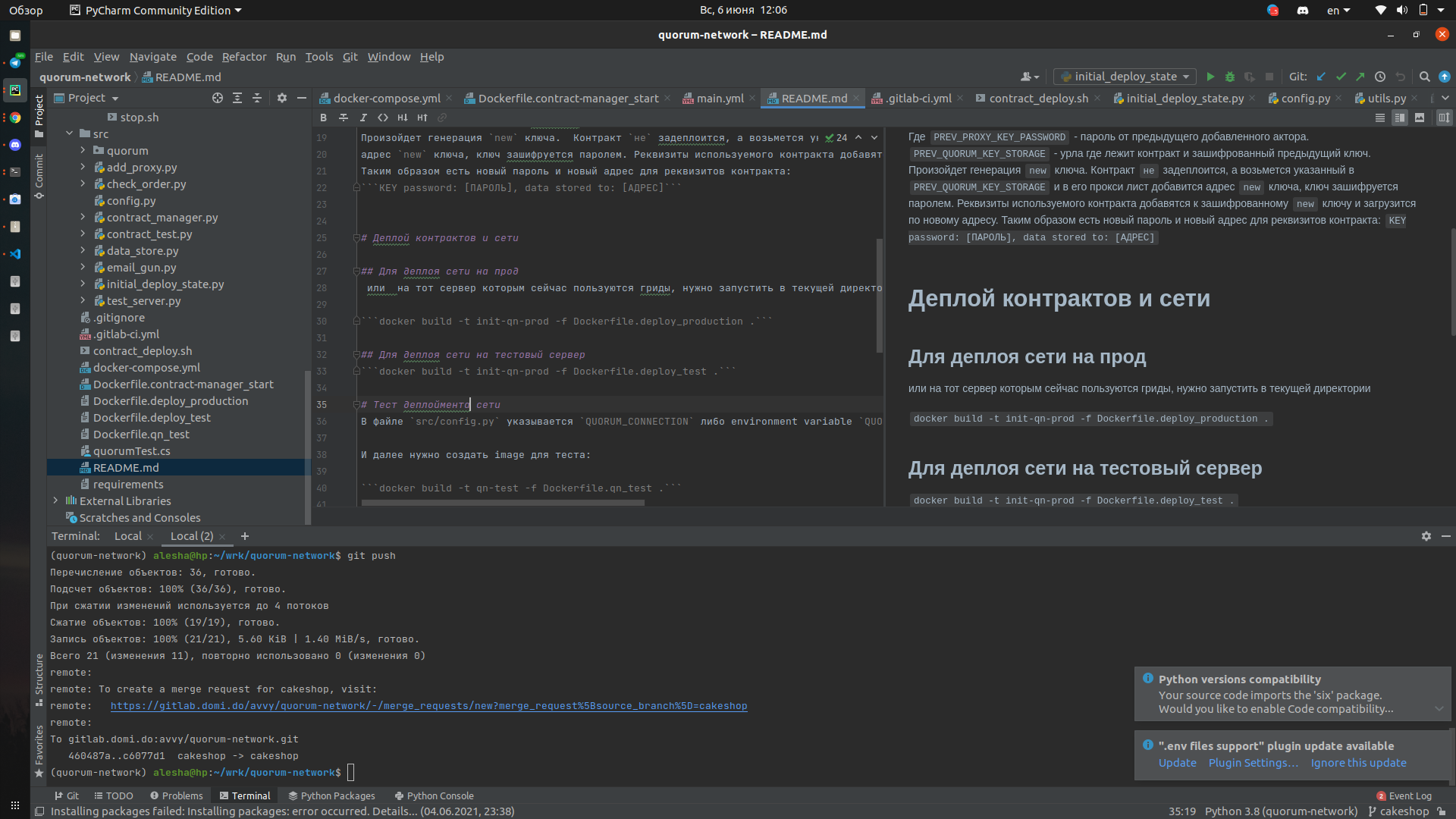Click the editor horizontal scrollbar

click(x=503, y=503)
